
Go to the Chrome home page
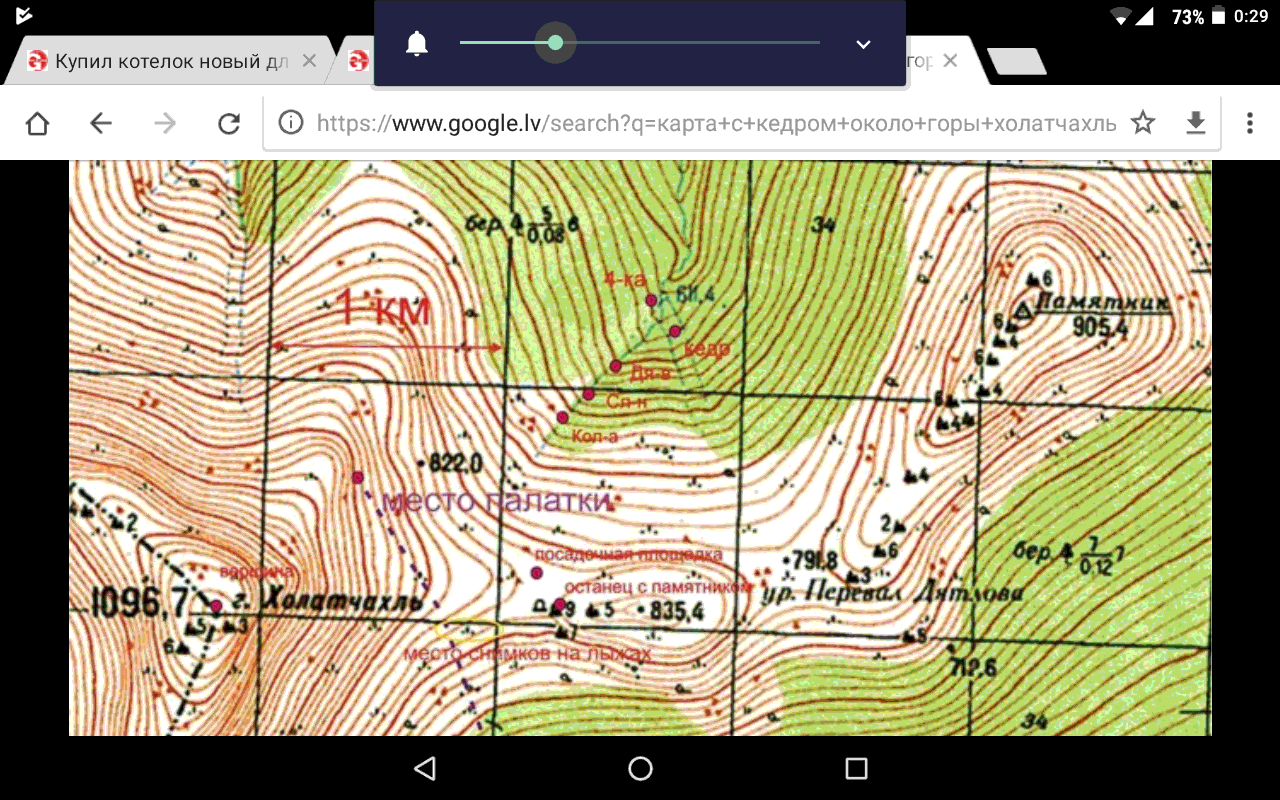(x=37, y=123)
